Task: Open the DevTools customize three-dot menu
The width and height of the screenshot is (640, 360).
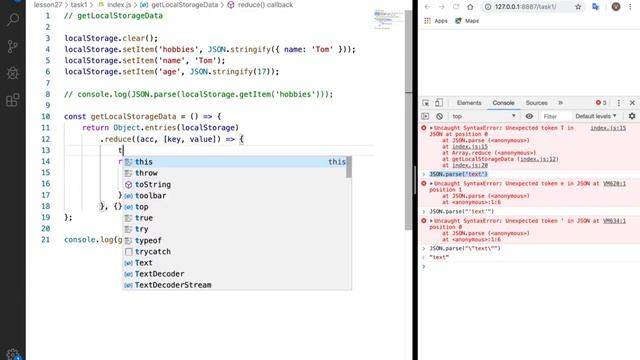Action: coord(619,103)
